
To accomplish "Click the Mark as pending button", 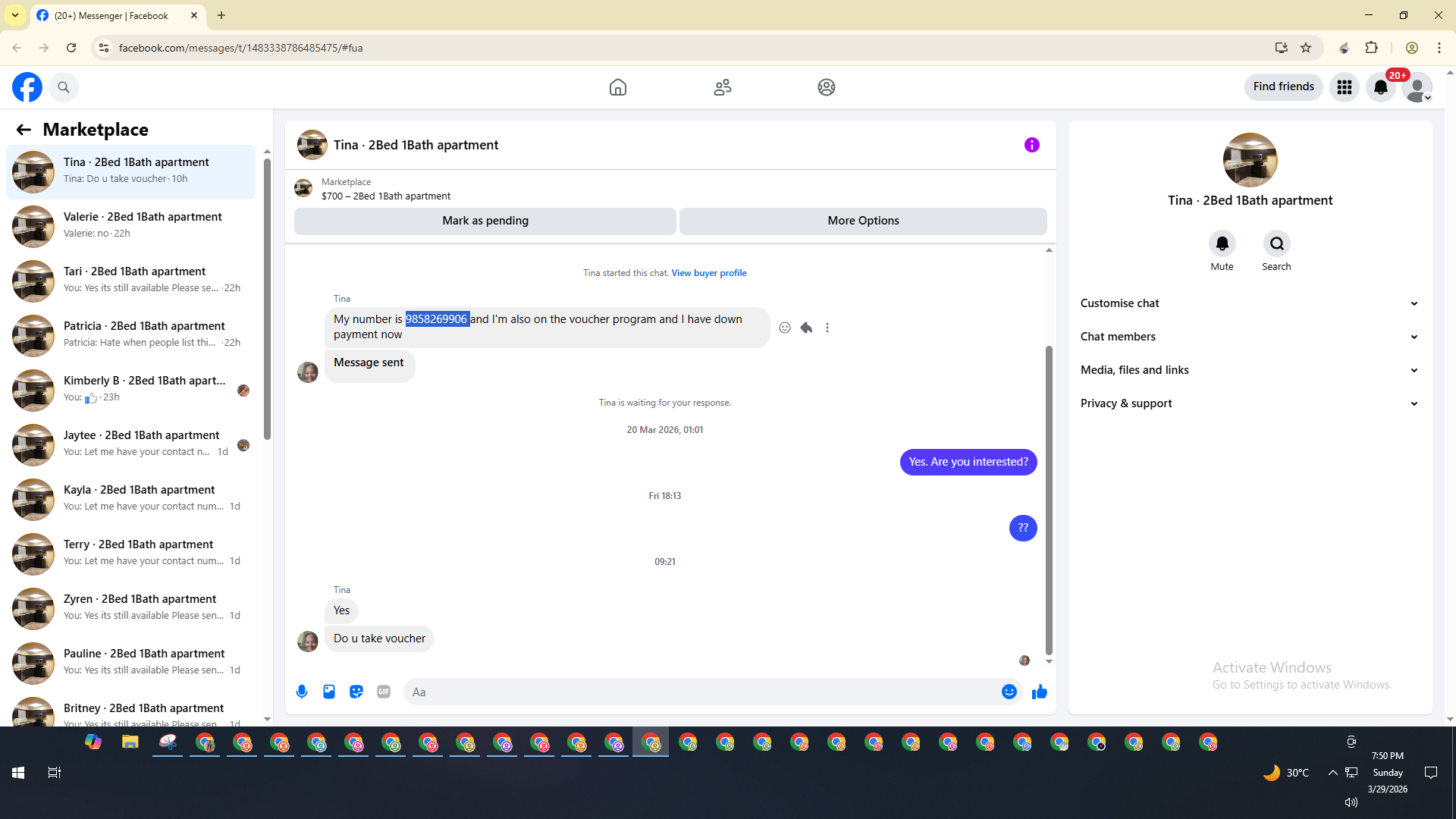I will [x=485, y=221].
